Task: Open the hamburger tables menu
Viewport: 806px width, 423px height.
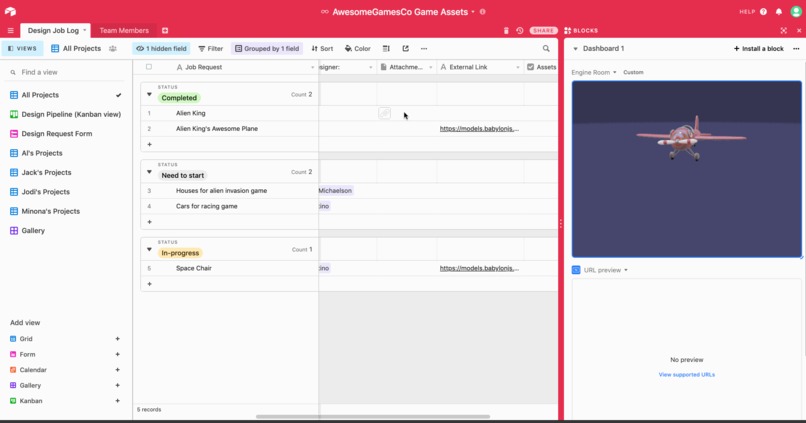Action: tap(10, 30)
